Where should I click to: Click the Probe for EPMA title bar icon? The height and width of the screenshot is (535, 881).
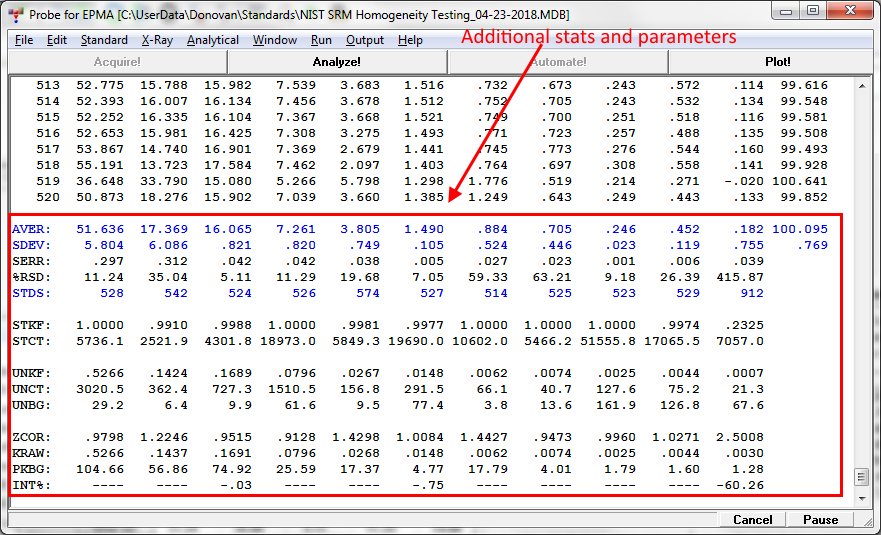14,14
